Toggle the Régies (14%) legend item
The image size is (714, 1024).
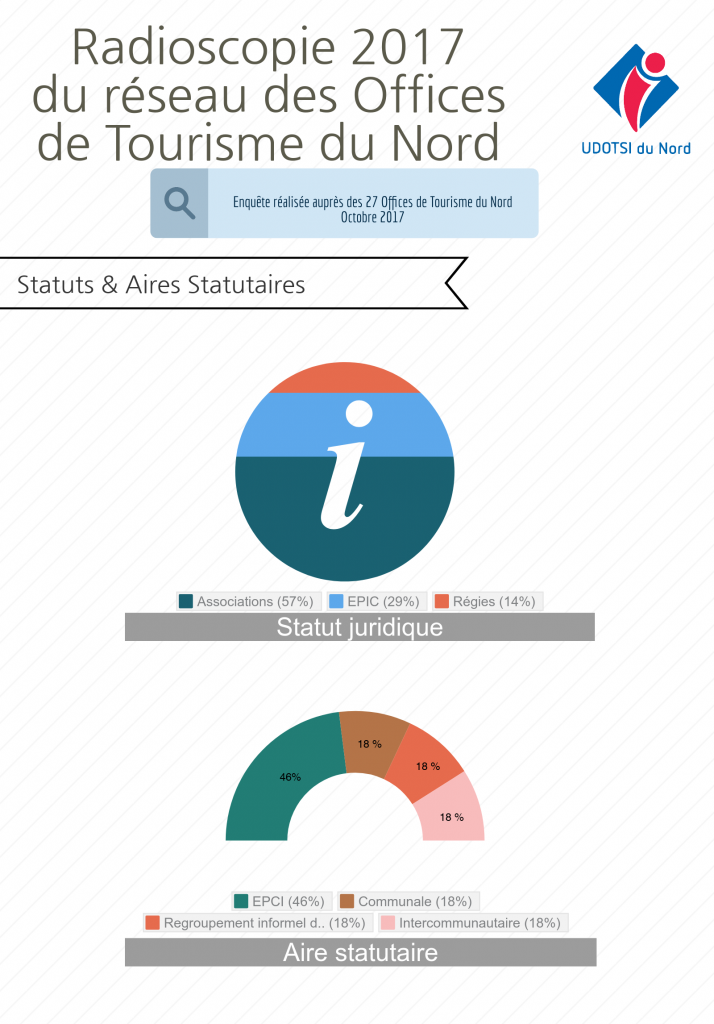pos(487,601)
